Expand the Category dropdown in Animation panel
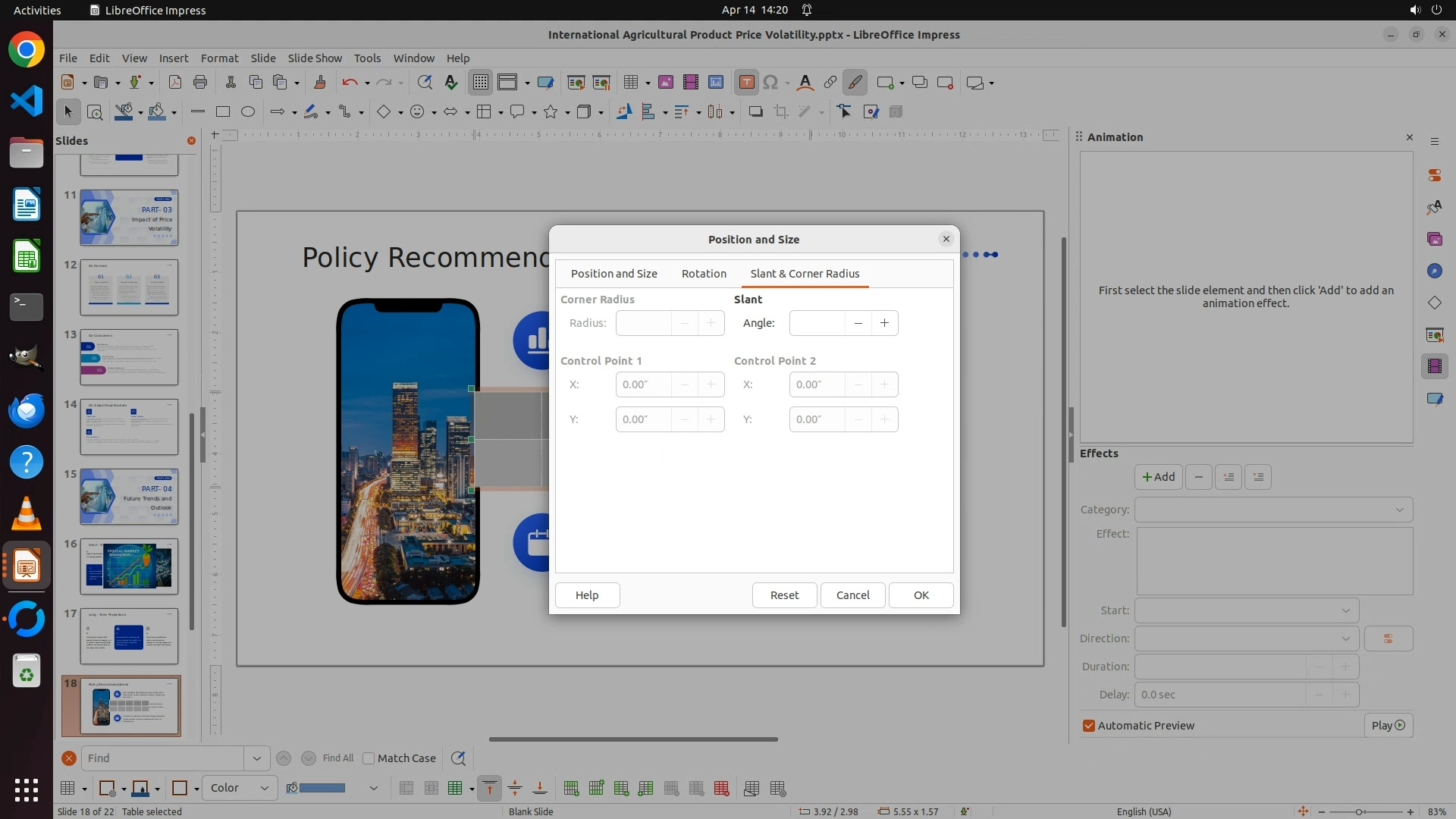Screen dimensions: 1456x819 coord(1273,510)
